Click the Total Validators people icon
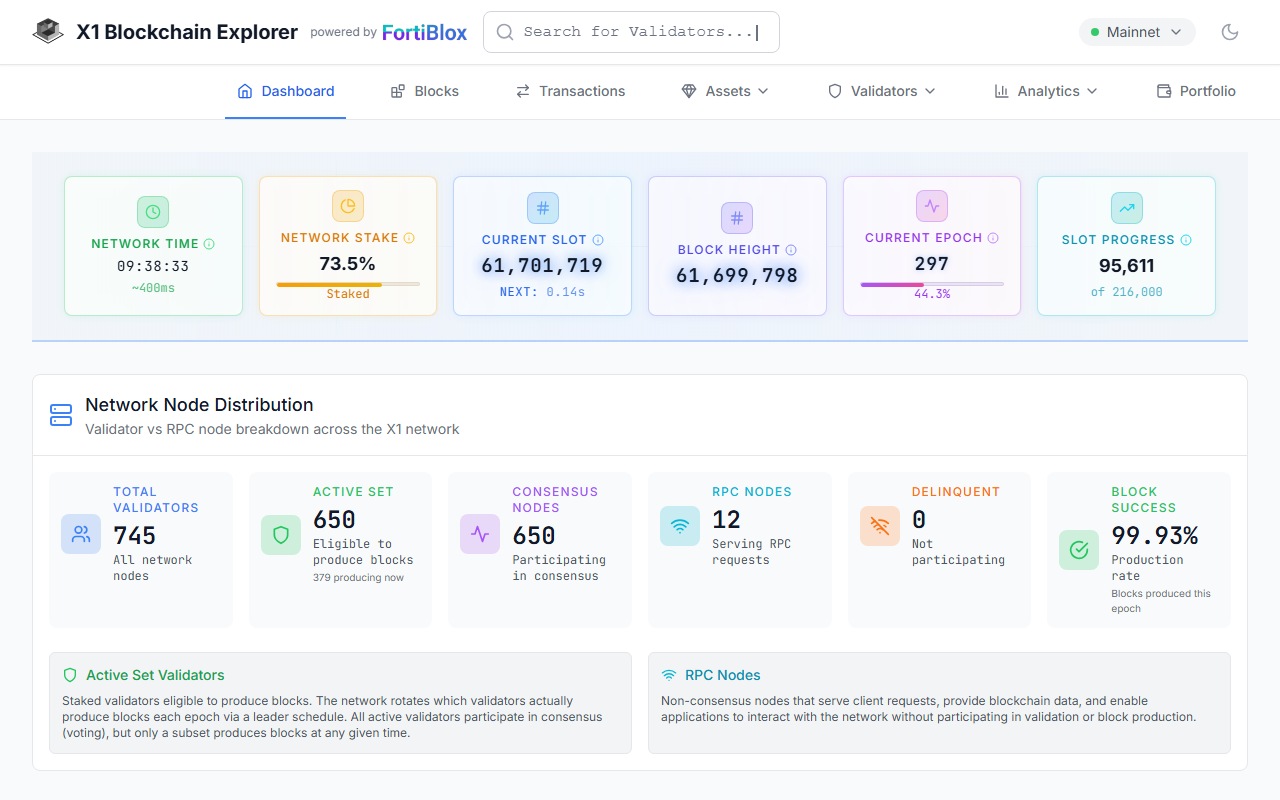The image size is (1280, 800). [x=81, y=534]
